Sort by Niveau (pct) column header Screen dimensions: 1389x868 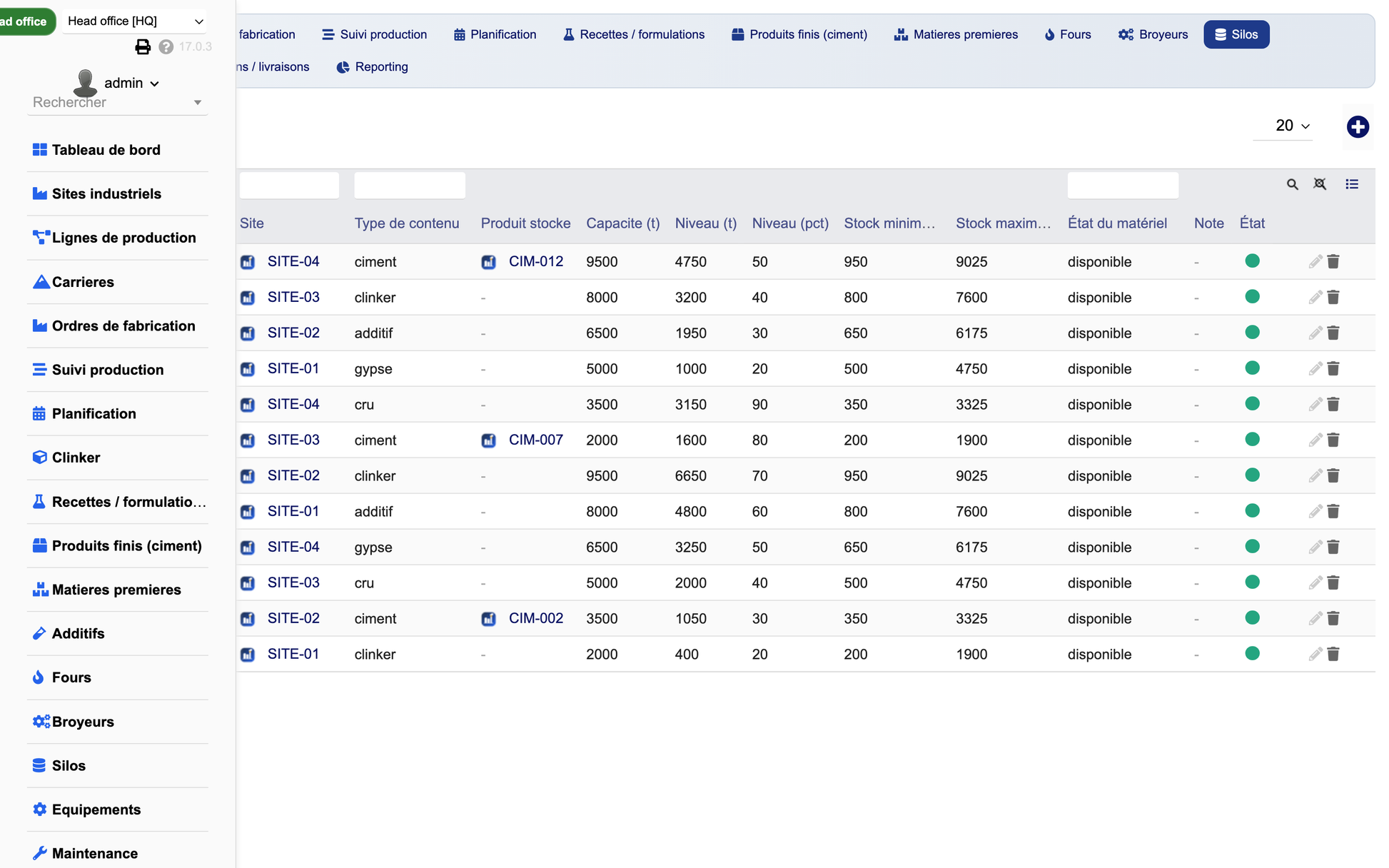790,223
